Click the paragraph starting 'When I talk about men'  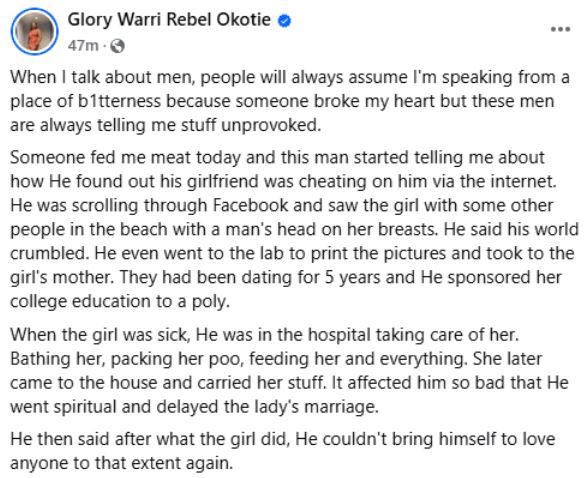pos(290,101)
